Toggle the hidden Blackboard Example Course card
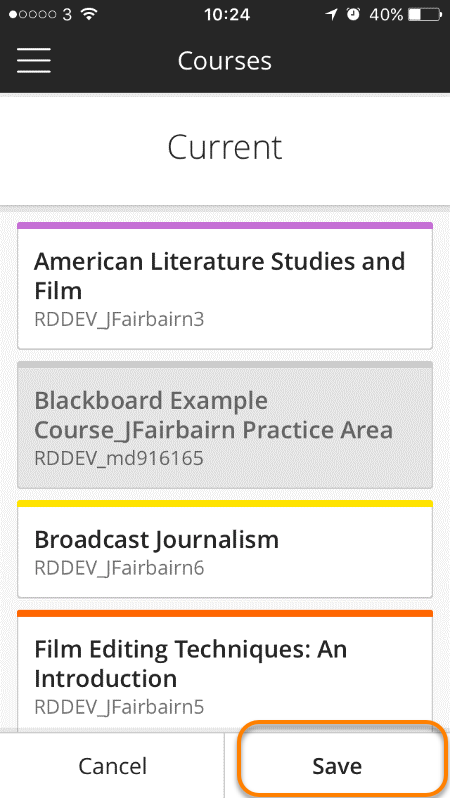450x798 pixels. pos(225,425)
